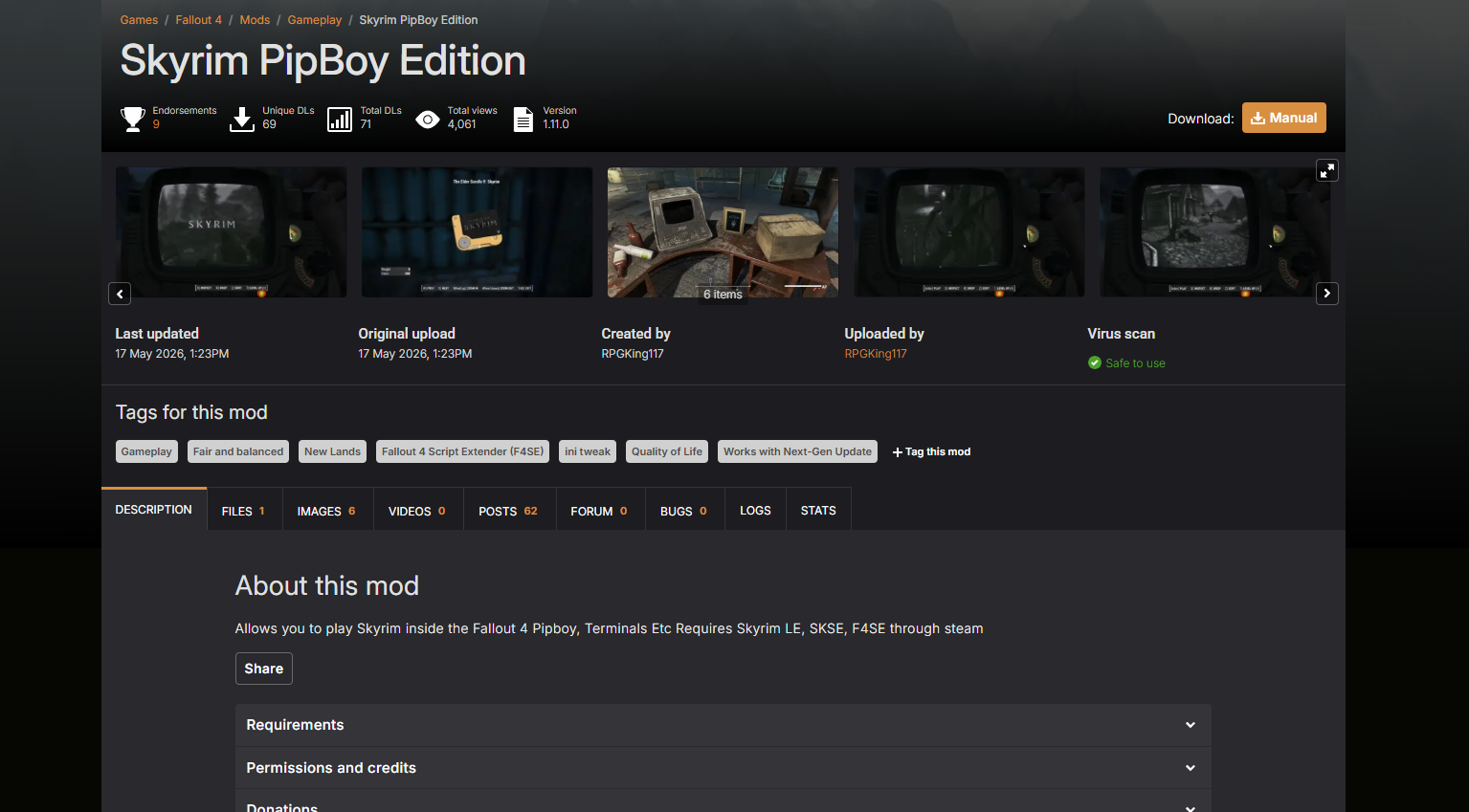Advance the gallery with the right arrow
The width and height of the screenshot is (1469, 812).
1327,294
